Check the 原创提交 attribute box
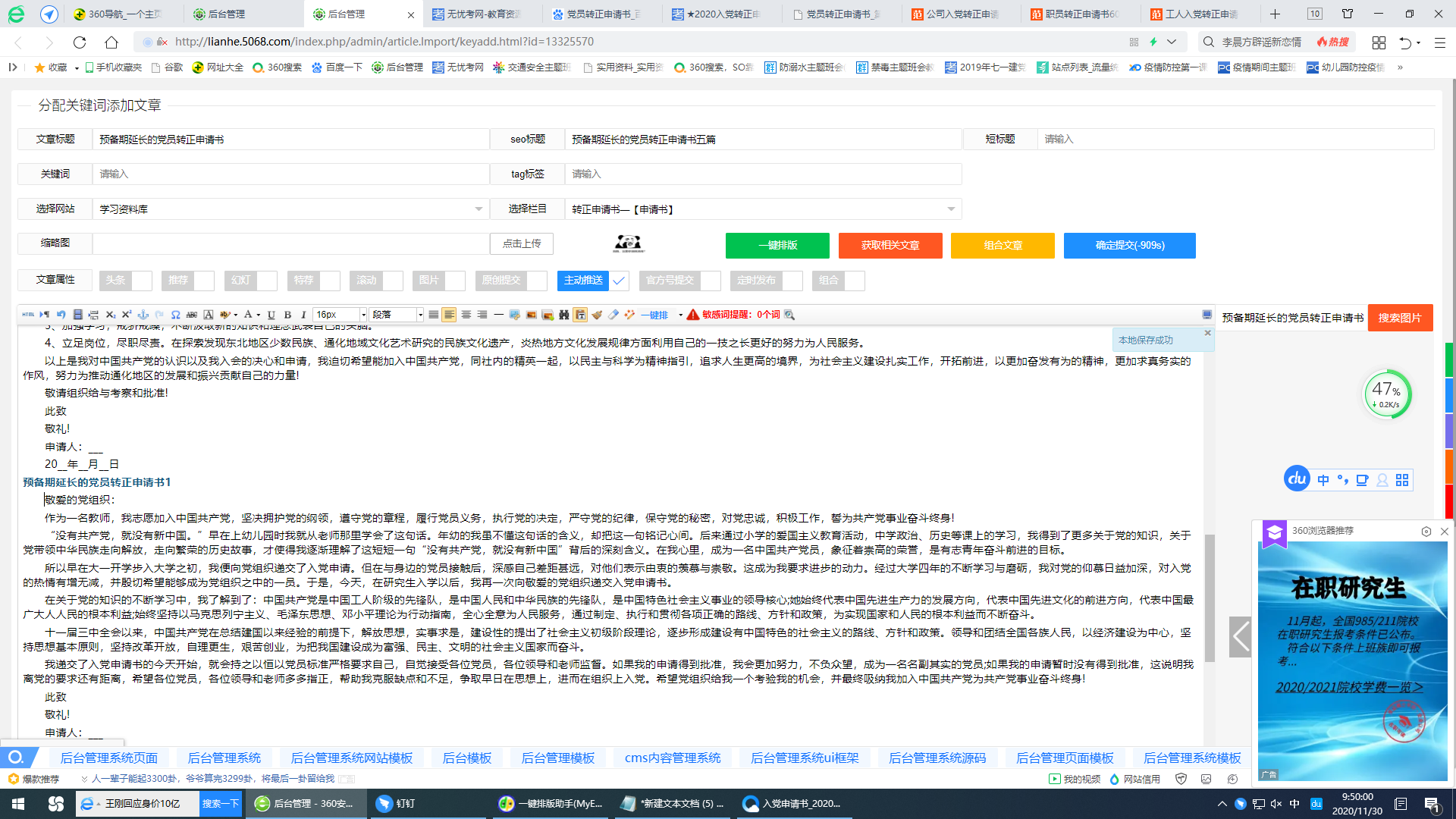The height and width of the screenshot is (819, 1456). pyautogui.click(x=537, y=281)
